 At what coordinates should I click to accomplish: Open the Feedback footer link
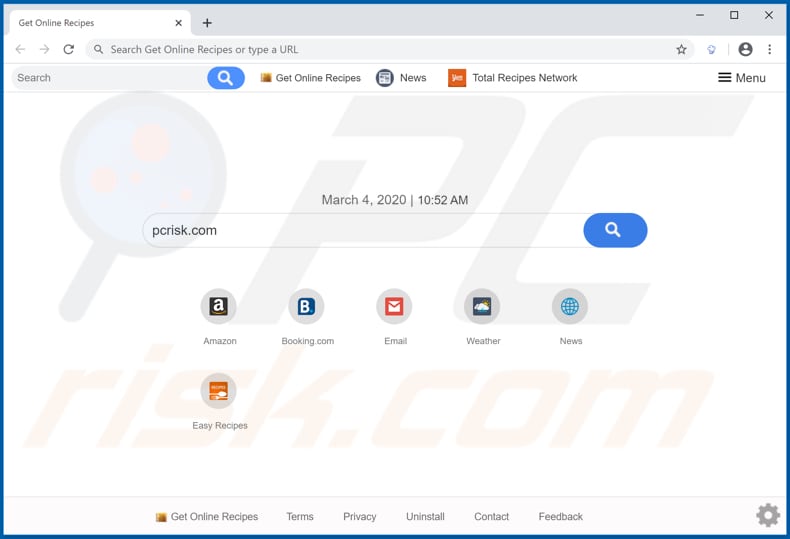560,516
